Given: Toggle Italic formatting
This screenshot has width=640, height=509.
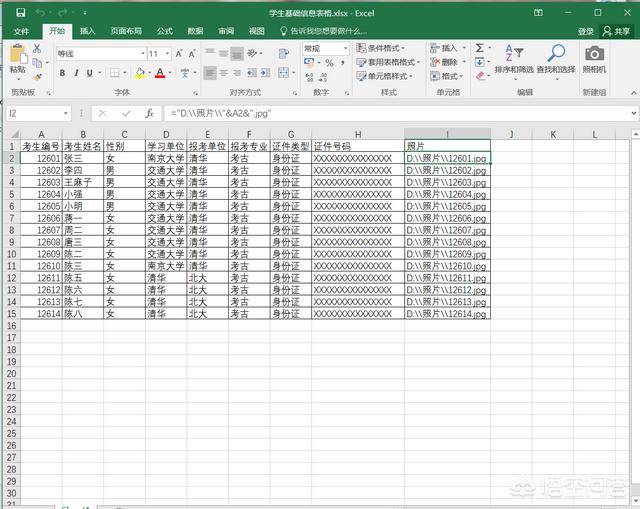Looking at the screenshot, I should pos(76,73).
